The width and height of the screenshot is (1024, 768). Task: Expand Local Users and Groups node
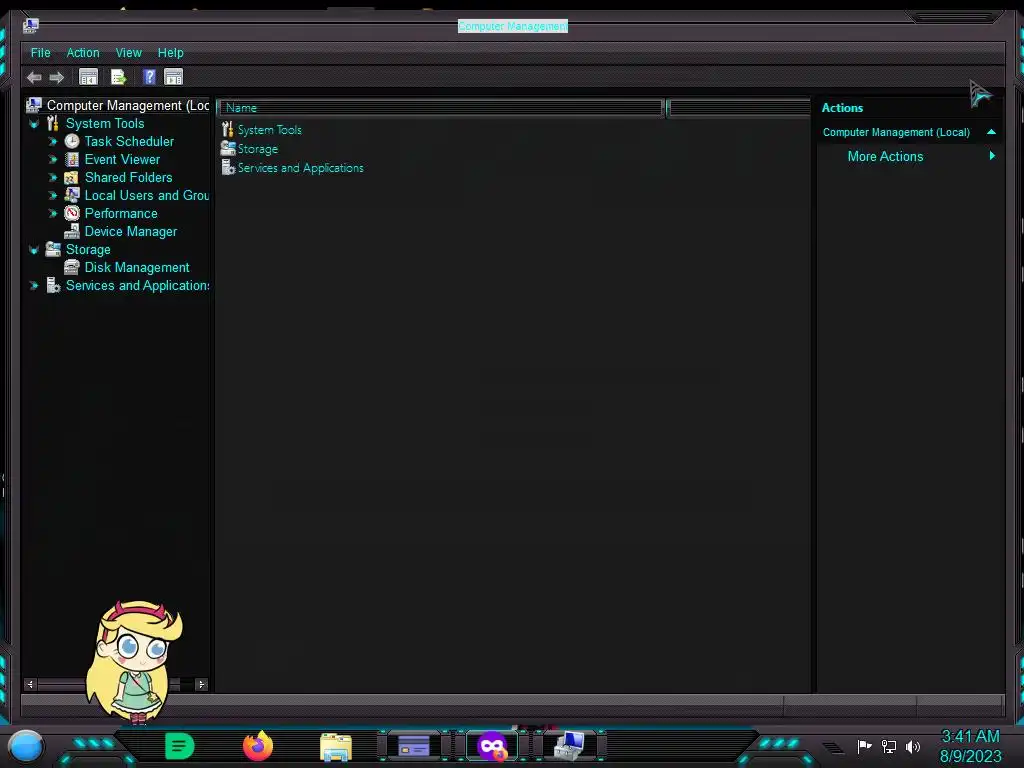coord(53,195)
